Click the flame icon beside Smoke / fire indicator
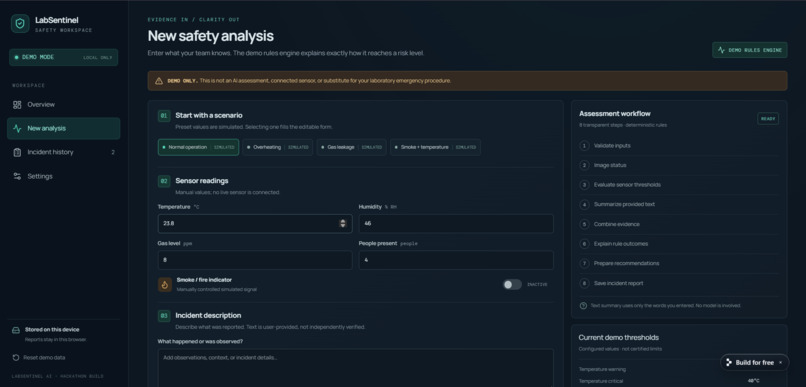Viewport: 806px width, 387px height. (x=165, y=285)
